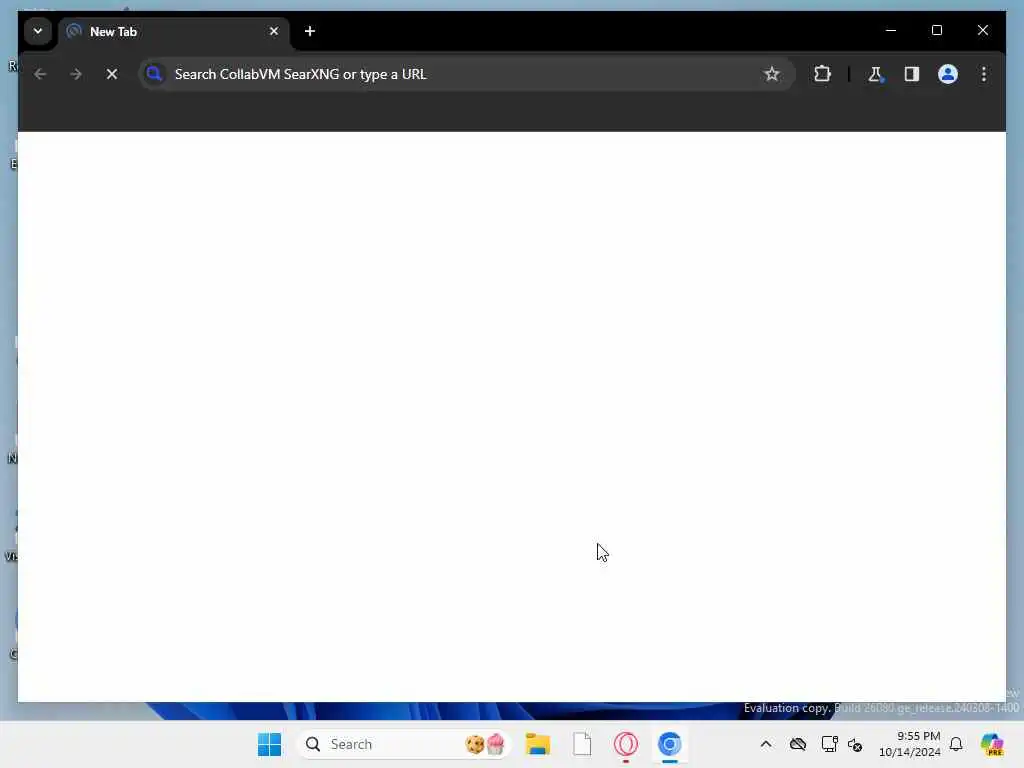Maximize the browser window
Viewport: 1024px width, 768px height.
[x=936, y=31]
